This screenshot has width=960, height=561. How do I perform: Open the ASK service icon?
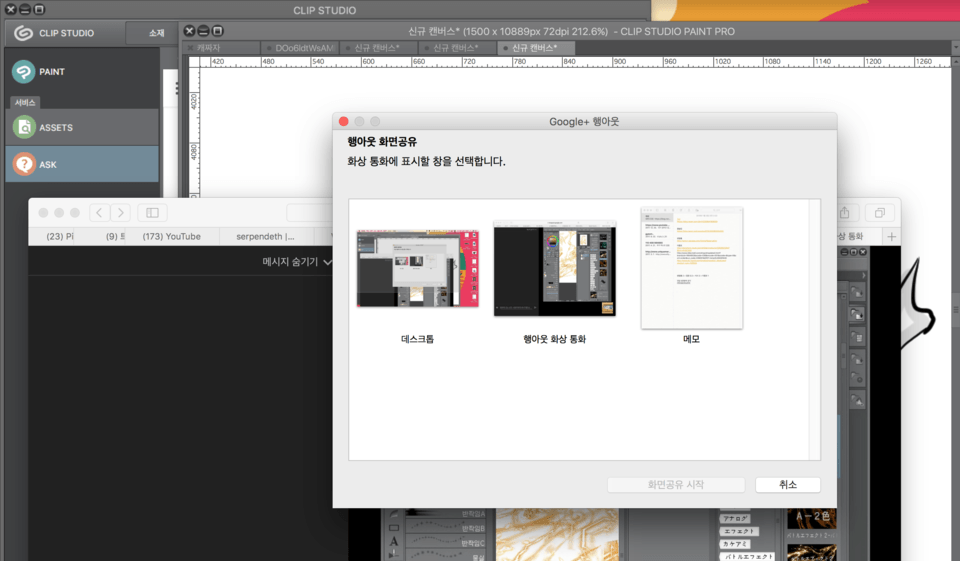(x=24, y=164)
